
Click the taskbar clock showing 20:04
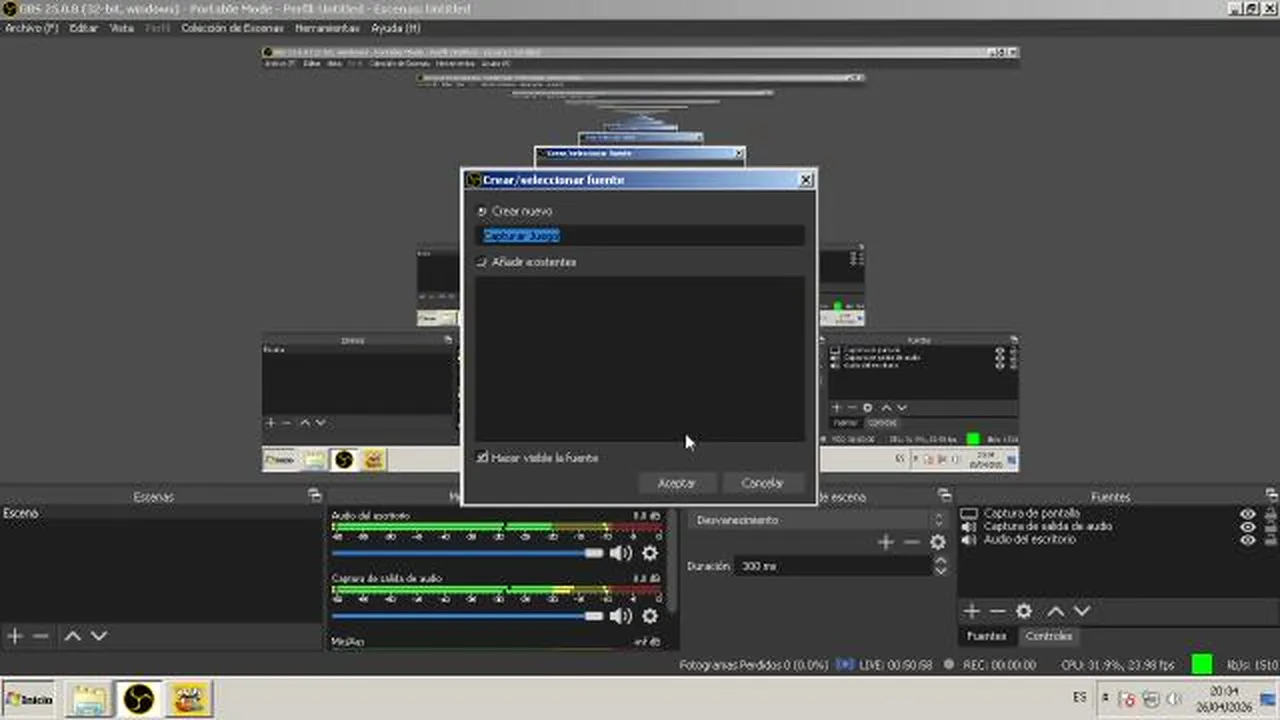(1223, 698)
